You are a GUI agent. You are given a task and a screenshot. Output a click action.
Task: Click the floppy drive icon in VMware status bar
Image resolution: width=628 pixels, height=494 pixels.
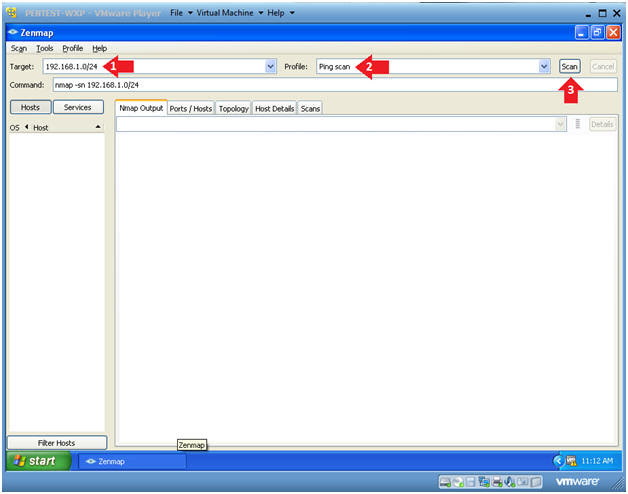(471, 482)
